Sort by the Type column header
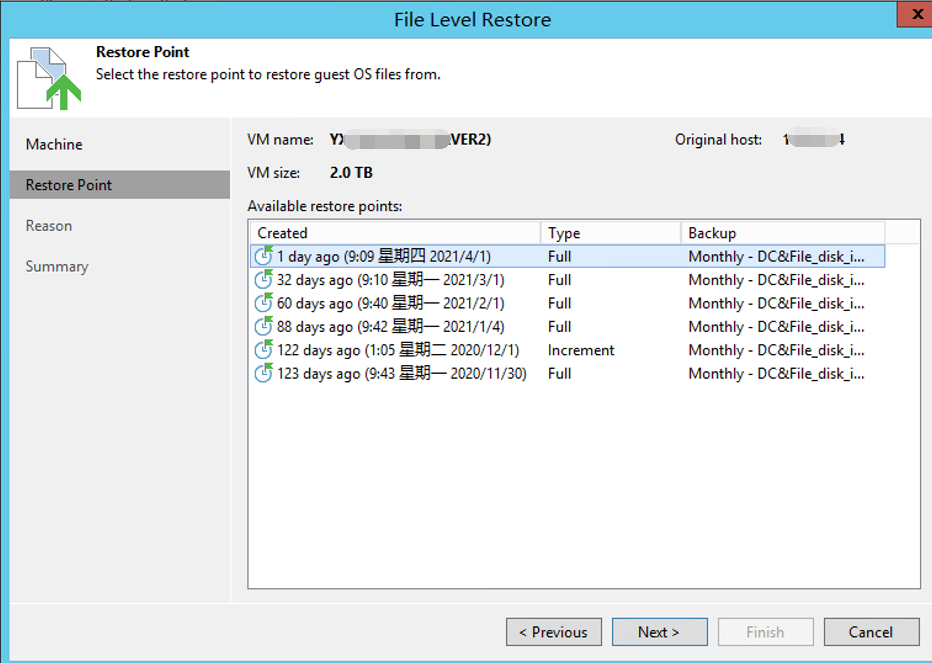Image resolution: width=932 pixels, height=663 pixels. coord(610,233)
